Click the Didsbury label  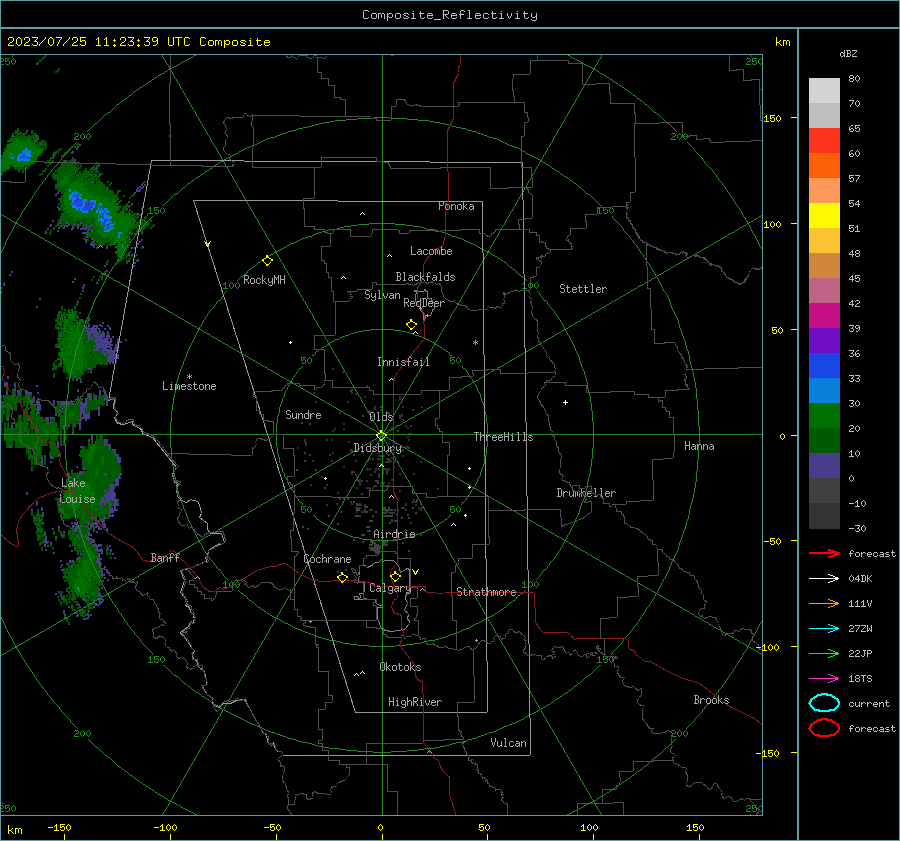pos(377,448)
